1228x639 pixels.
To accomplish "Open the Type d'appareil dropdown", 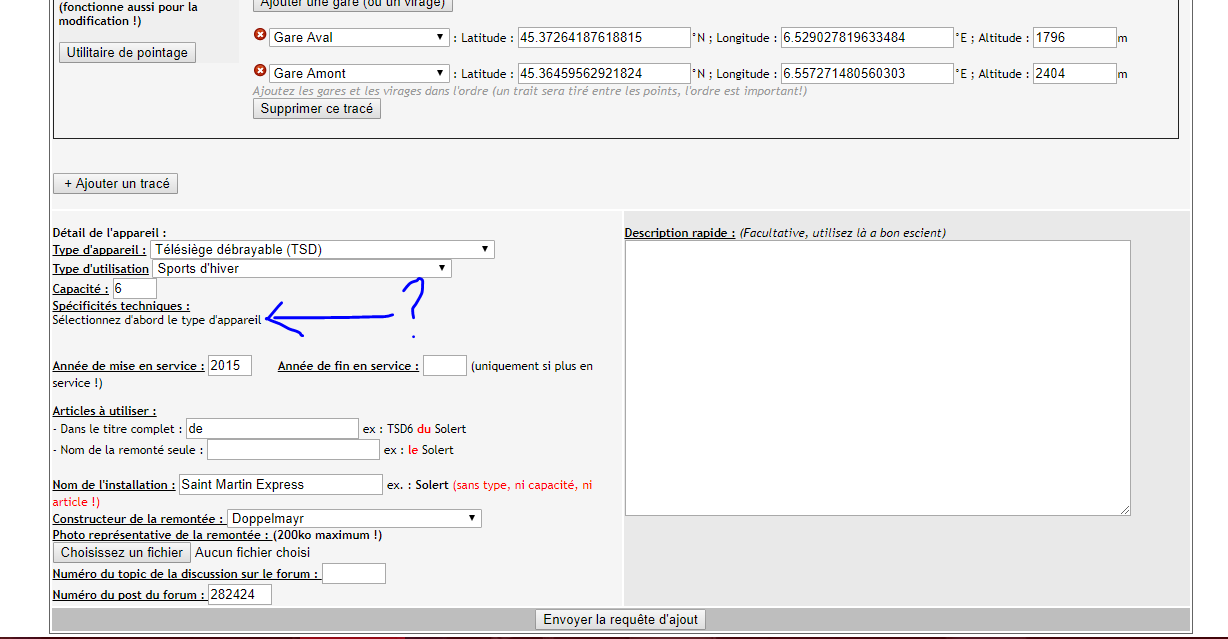I will [x=322, y=249].
